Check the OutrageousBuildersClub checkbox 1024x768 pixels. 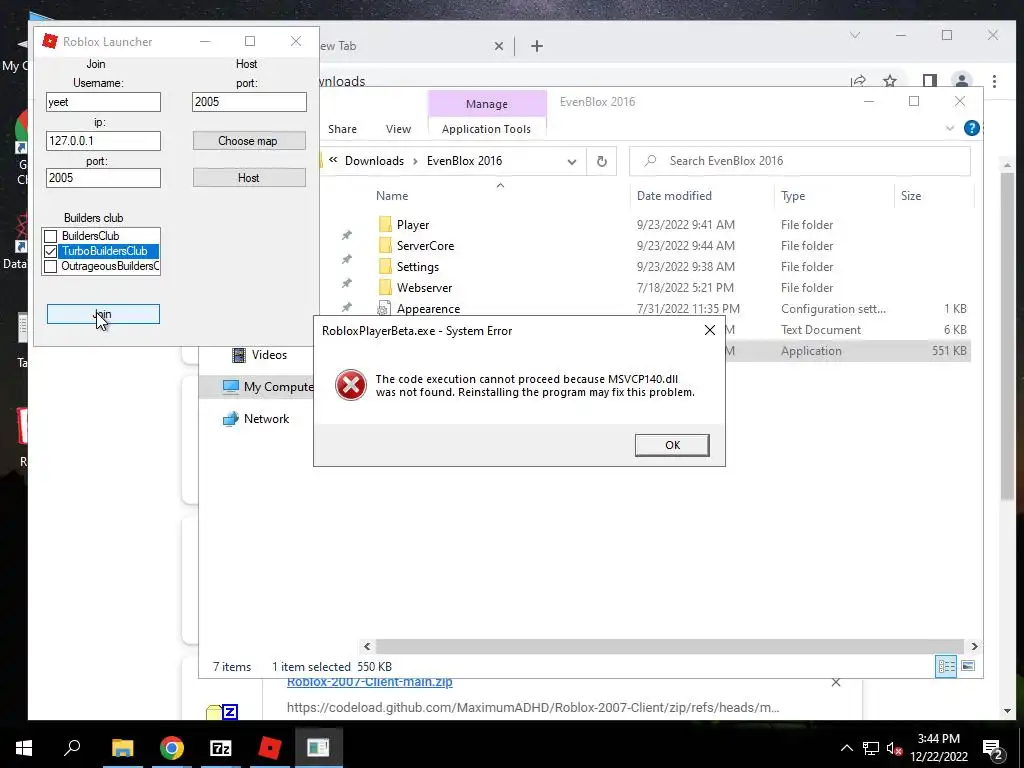coord(50,266)
